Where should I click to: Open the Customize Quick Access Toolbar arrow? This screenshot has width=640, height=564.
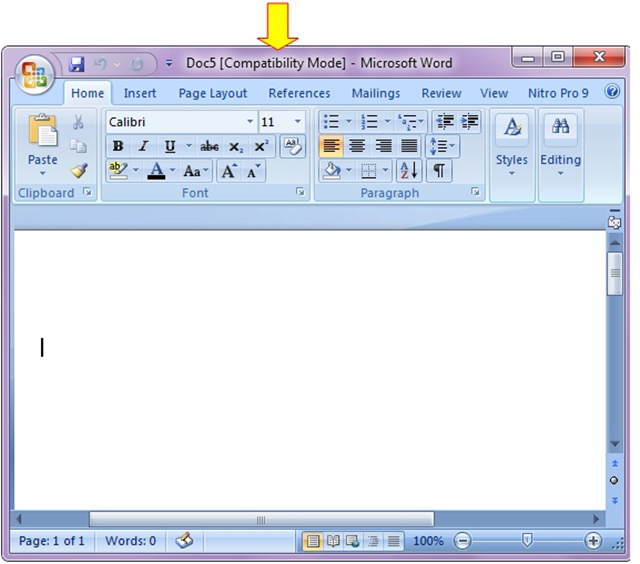tap(169, 63)
